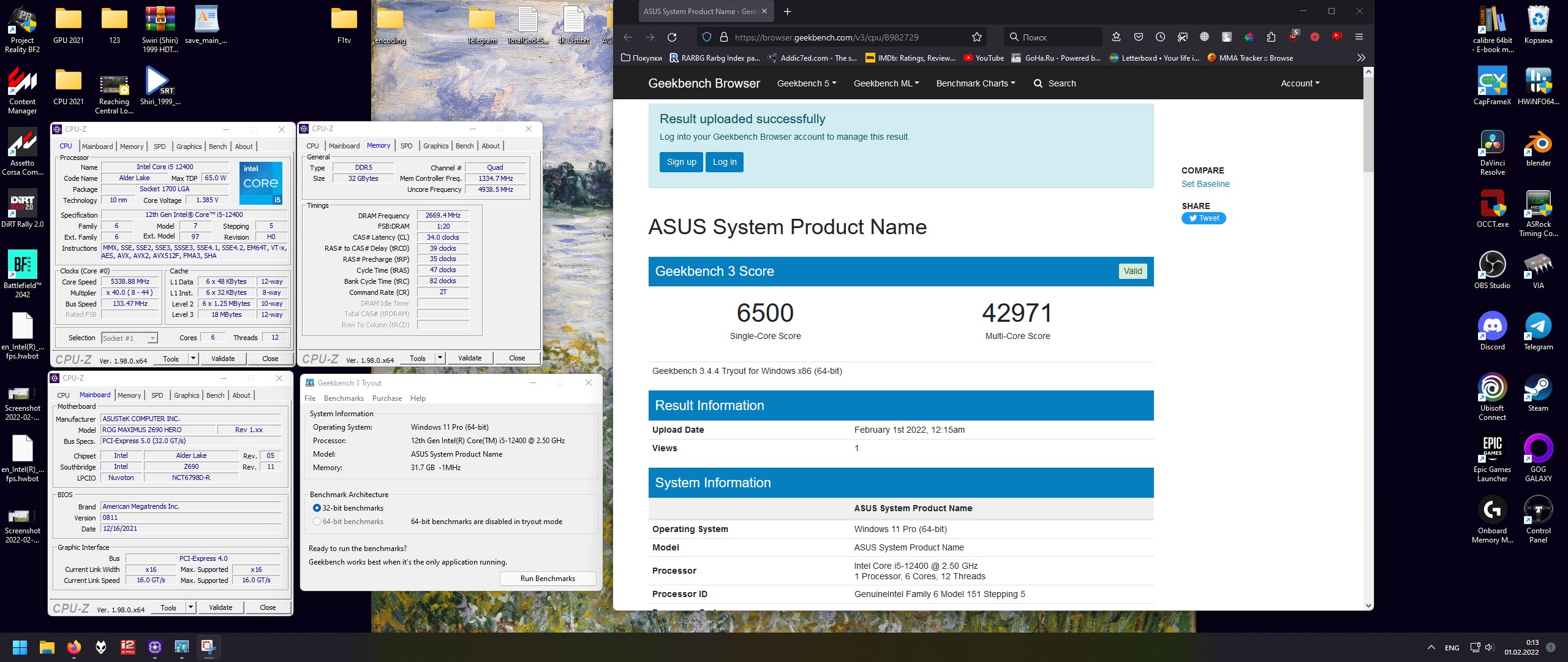The width and height of the screenshot is (1568, 662).
Task: Open Tools dropdown arrow in CPU-Z Memory window
Action: click(x=440, y=358)
